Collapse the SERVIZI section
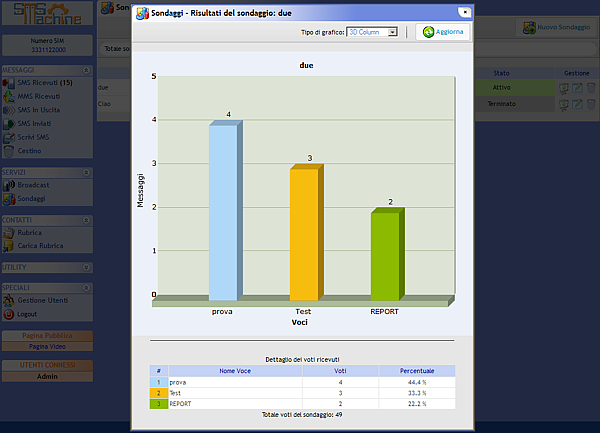The height and width of the screenshot is (433, 600). pyautogui.click(x=86, y=173)
